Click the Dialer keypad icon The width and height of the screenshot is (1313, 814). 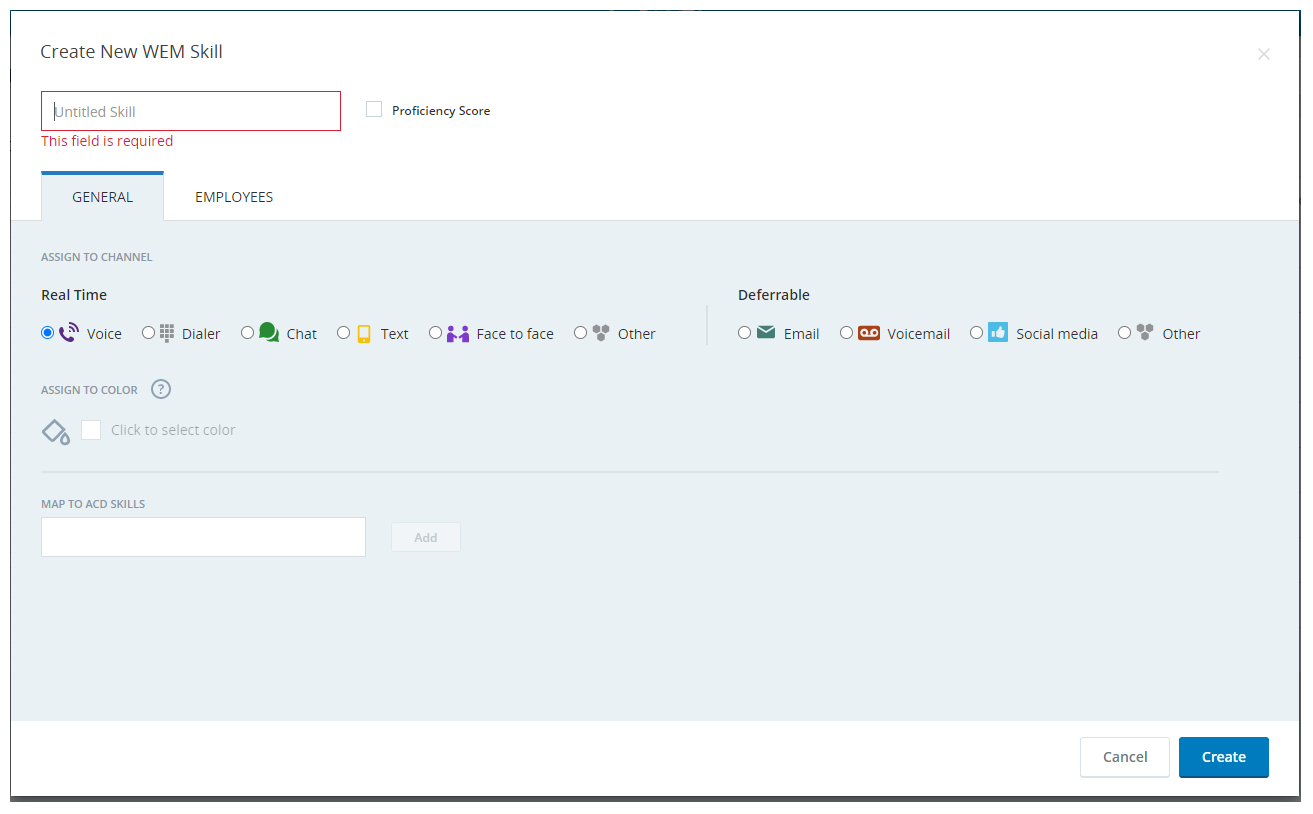167,333
